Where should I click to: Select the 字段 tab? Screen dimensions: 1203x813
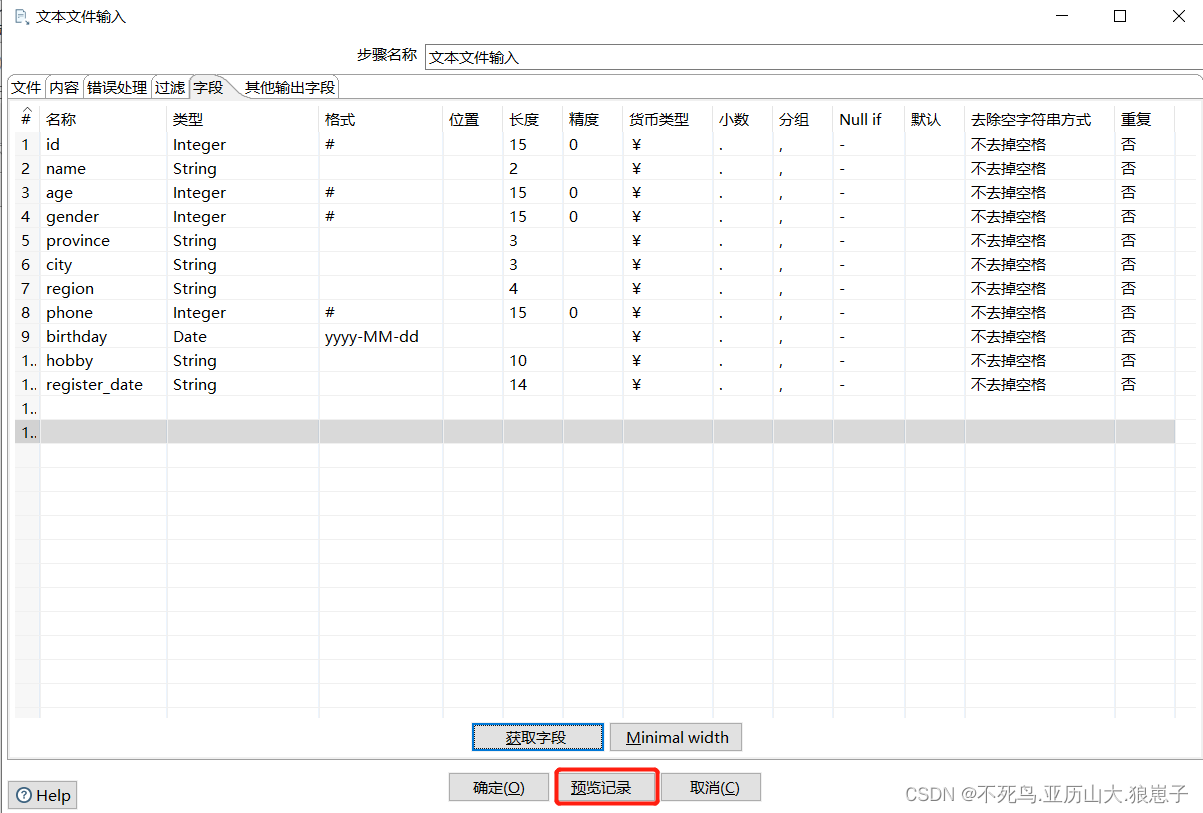click(x=208, y=87)
